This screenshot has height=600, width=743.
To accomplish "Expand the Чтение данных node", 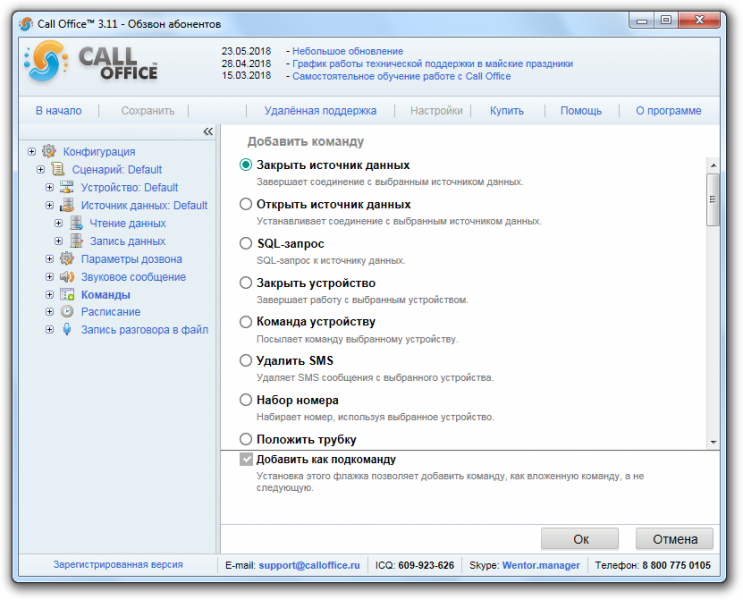I will [59, 223].
